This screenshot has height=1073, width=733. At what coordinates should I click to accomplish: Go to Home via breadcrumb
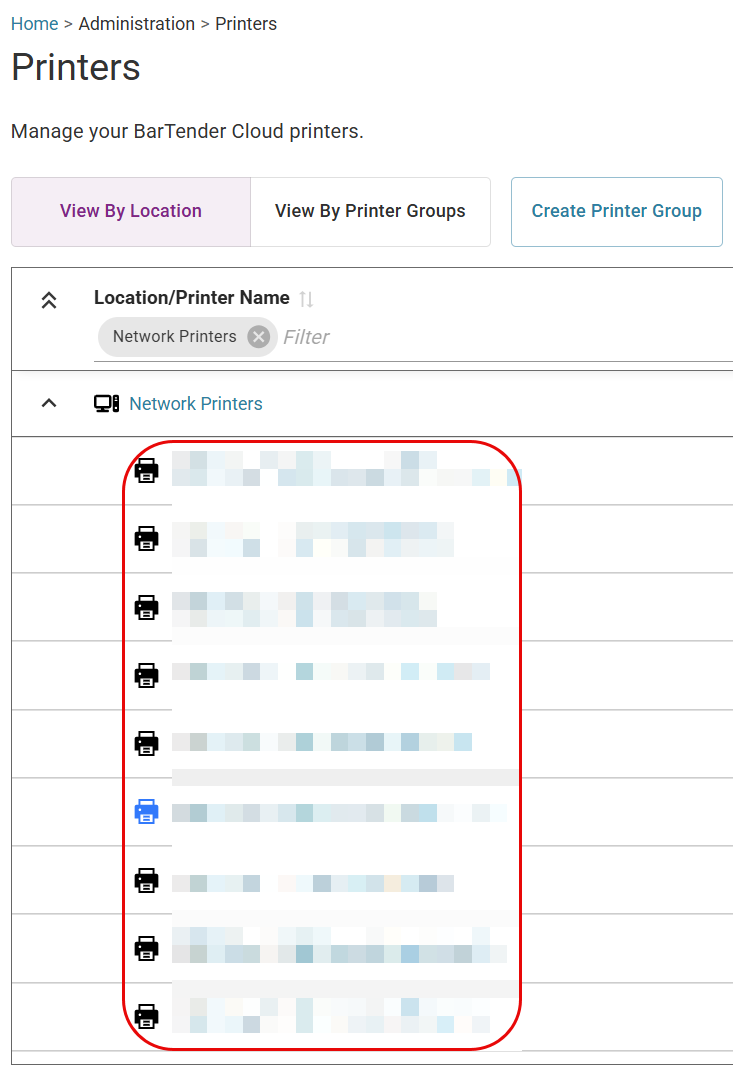pyautogui.click(x=34, y=24)
